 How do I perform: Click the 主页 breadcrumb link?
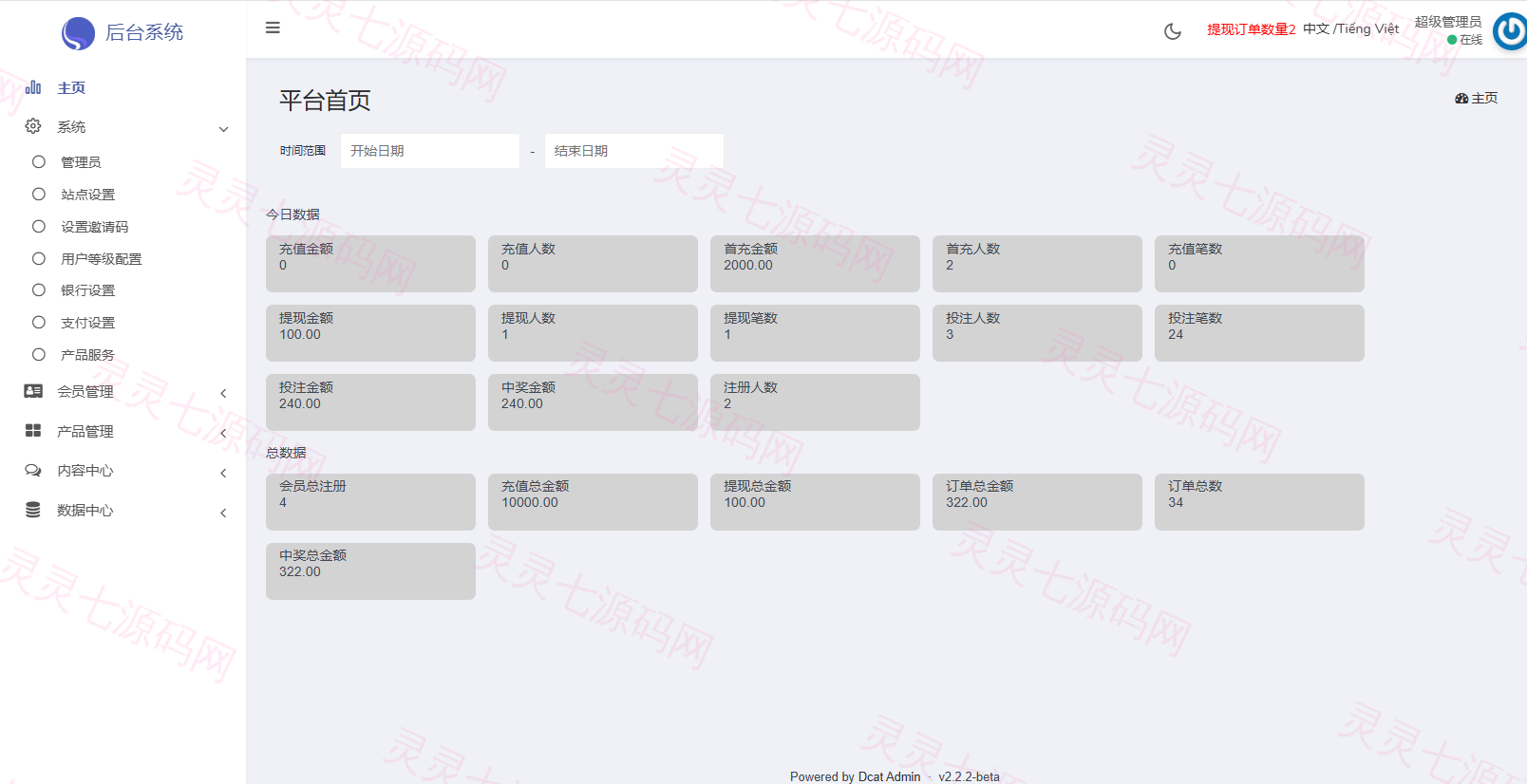[x=1484, y=98]
